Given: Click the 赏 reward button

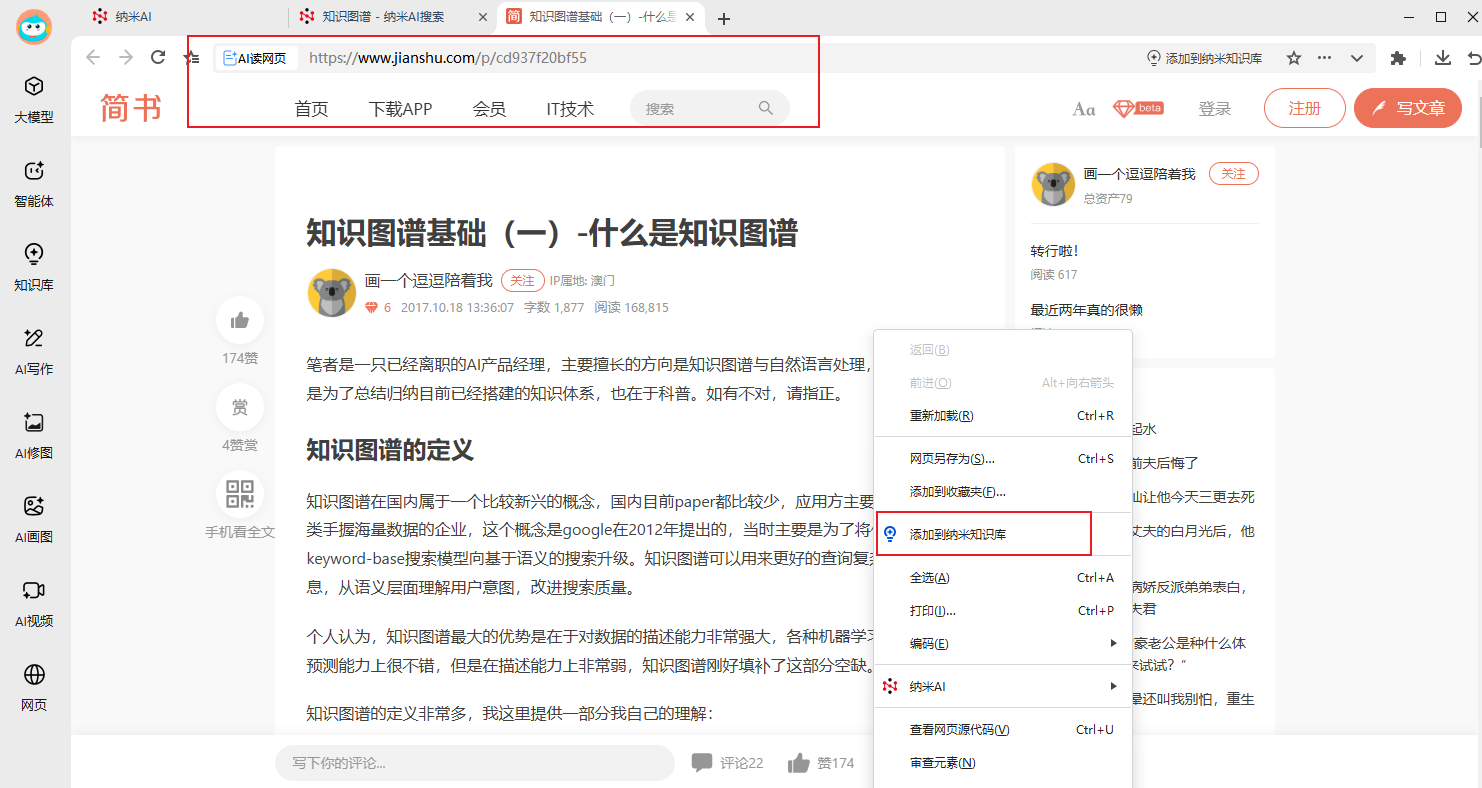Looking at the screenshot, I should pyautogui.click(x=240, y=407).
